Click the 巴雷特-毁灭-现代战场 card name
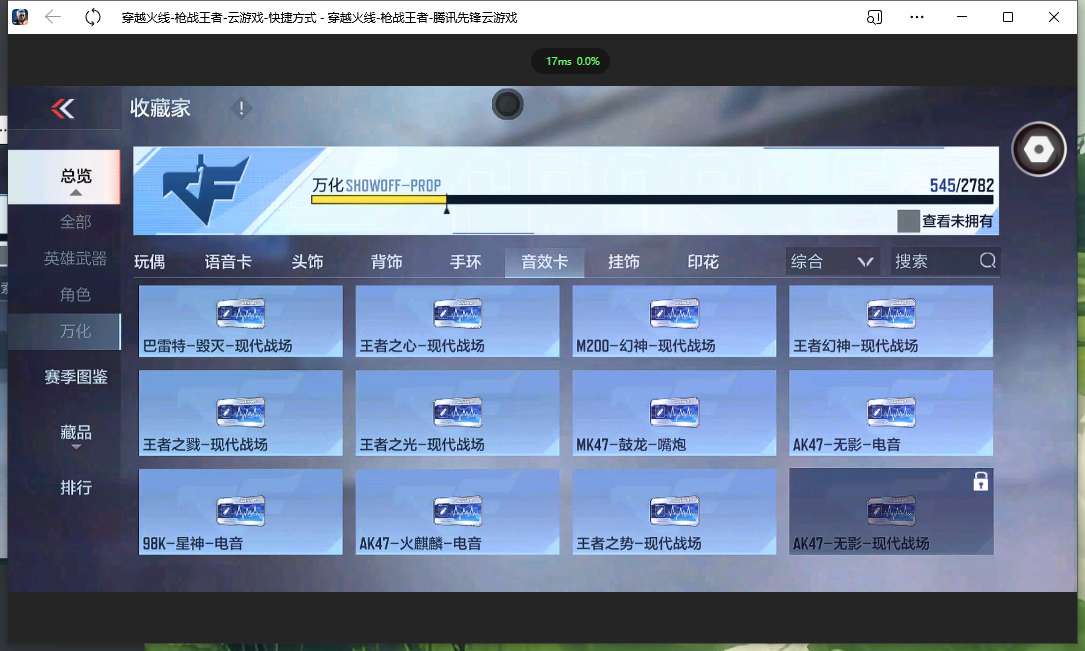This screenshot has height=651, width=1085. pyautogui.click(x=217, y=345)
